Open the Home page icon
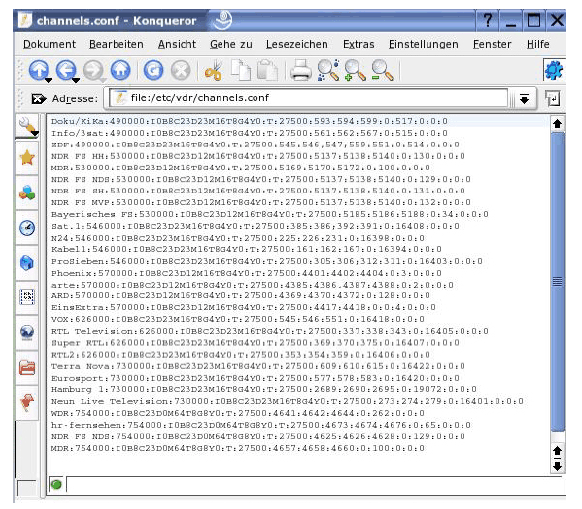 (x=121, y=70)
